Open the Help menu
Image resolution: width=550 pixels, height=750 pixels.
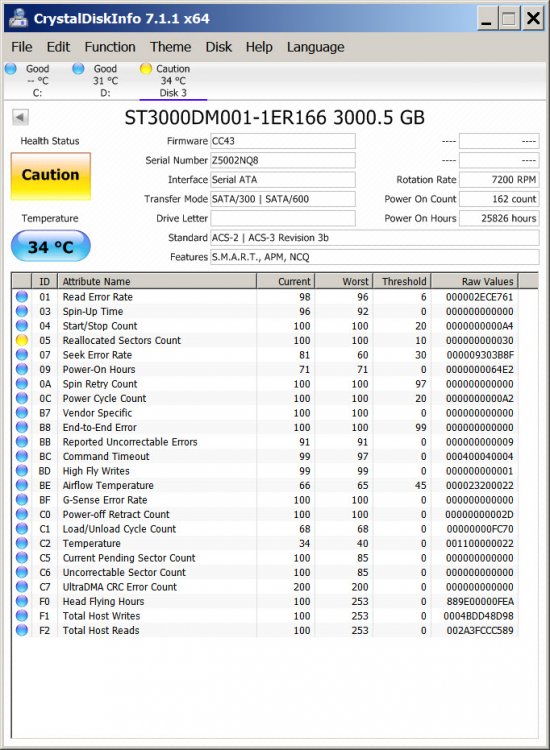point(259,47)
